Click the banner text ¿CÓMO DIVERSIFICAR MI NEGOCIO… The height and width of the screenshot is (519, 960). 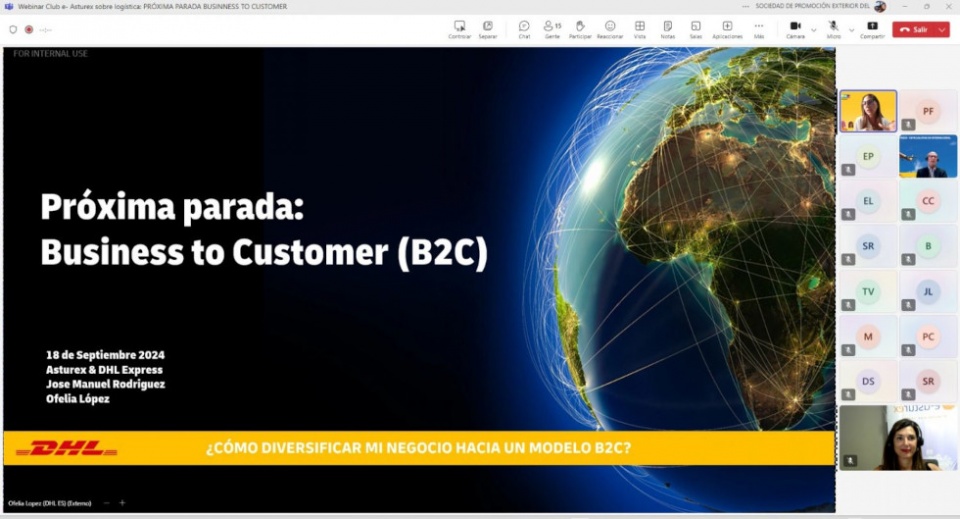pyautogui.click(x=418, y=448)
